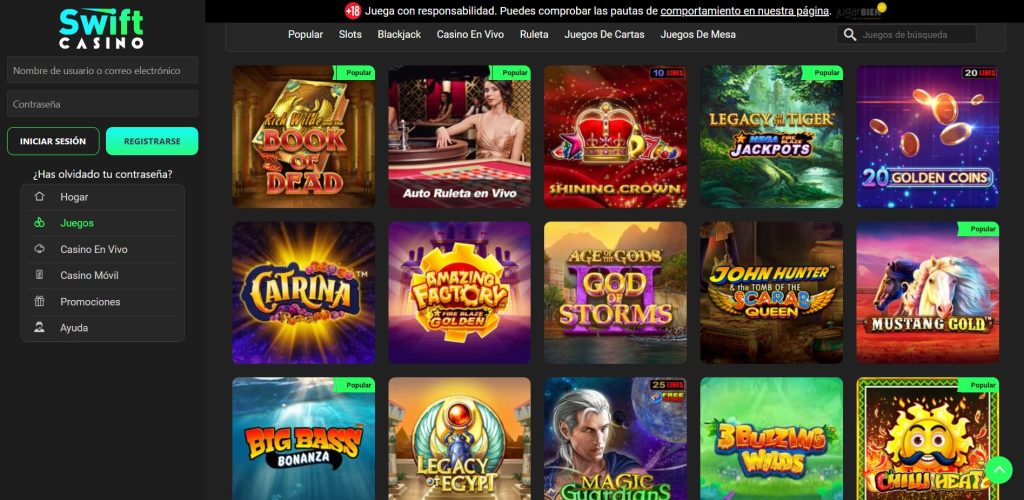Viewport: 1024px width, 500px height.
Task: Select the Ruleta category tab
Action: click(x=534, y=35)
